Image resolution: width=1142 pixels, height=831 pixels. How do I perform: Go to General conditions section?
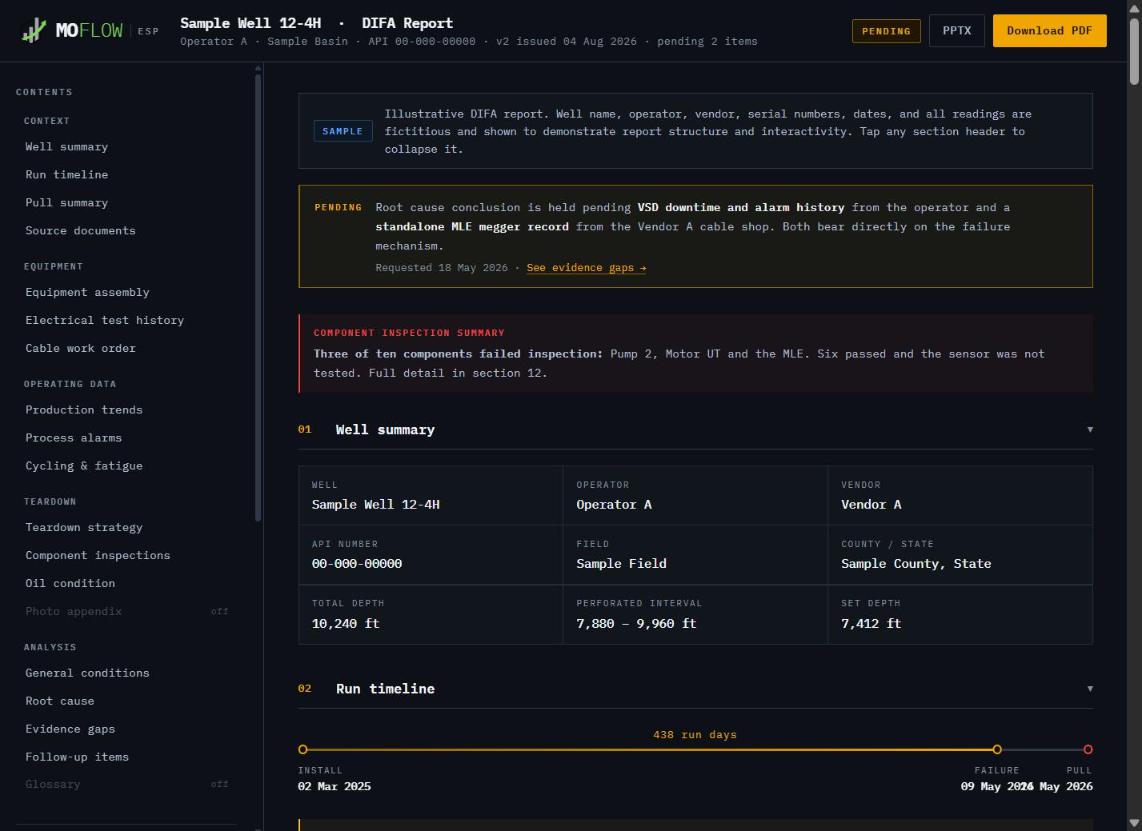click(87, 674)
